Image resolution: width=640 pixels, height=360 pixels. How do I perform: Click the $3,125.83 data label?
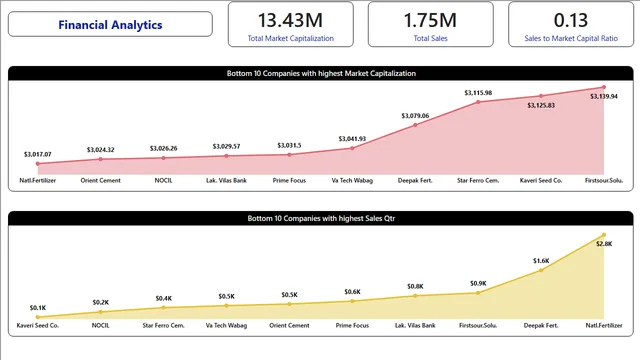(x=541, y=105)
